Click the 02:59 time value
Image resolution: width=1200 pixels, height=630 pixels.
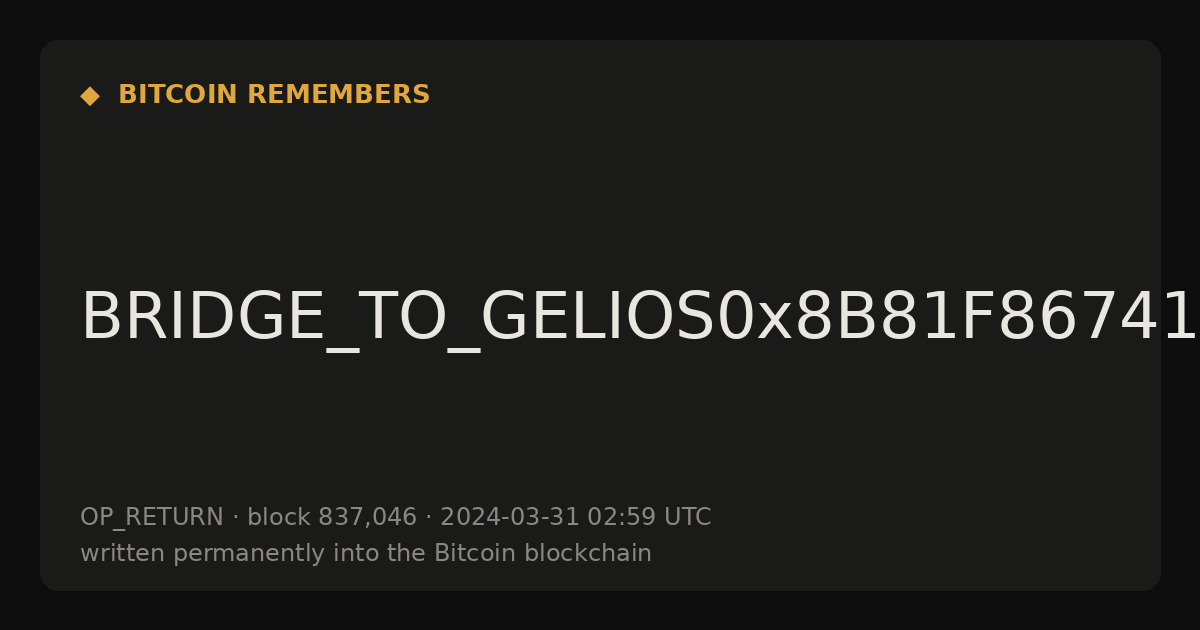[621, 518]
